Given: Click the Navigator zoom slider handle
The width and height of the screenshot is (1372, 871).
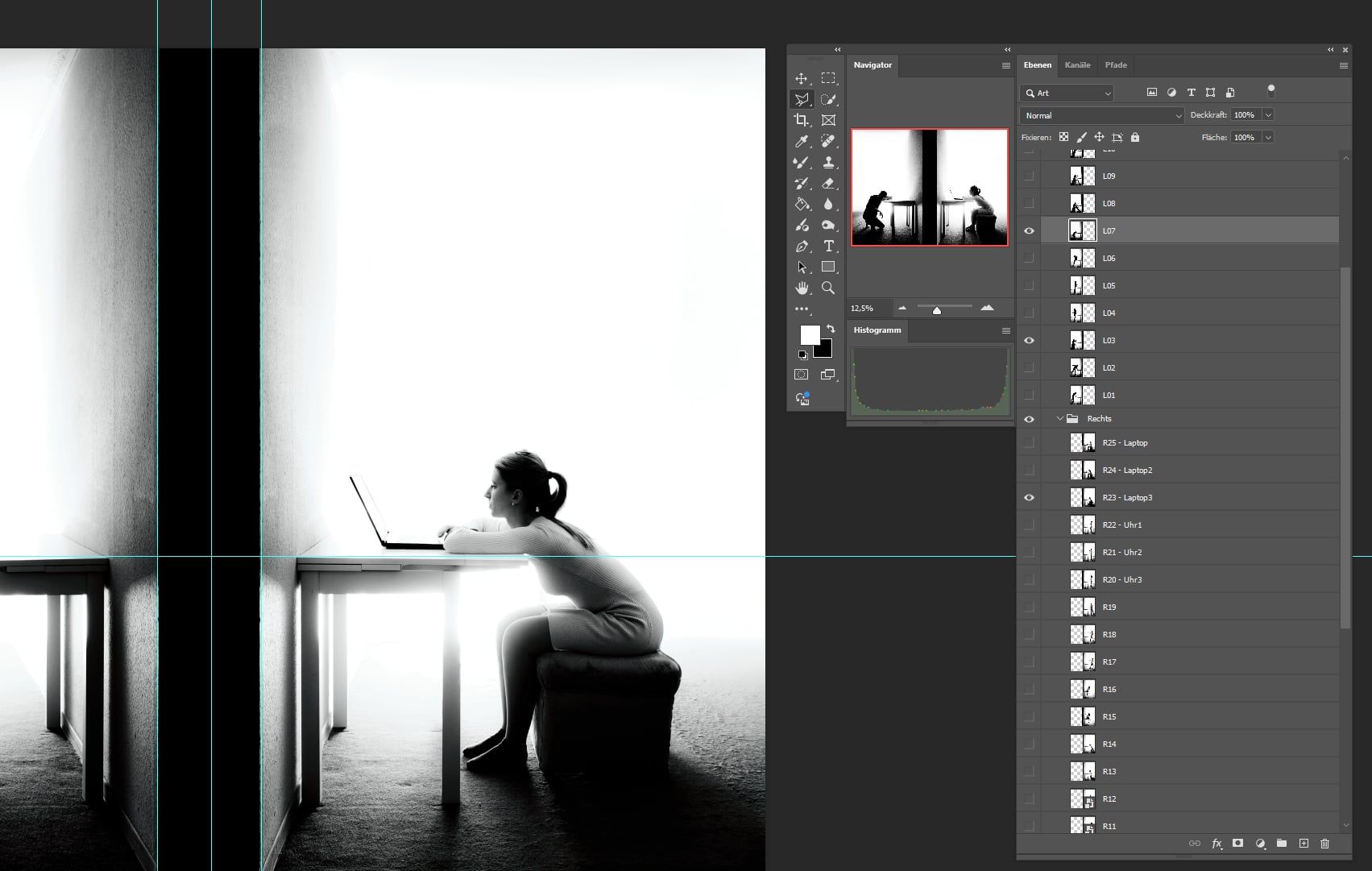Looking at the screenshot, I should (937, 310).
